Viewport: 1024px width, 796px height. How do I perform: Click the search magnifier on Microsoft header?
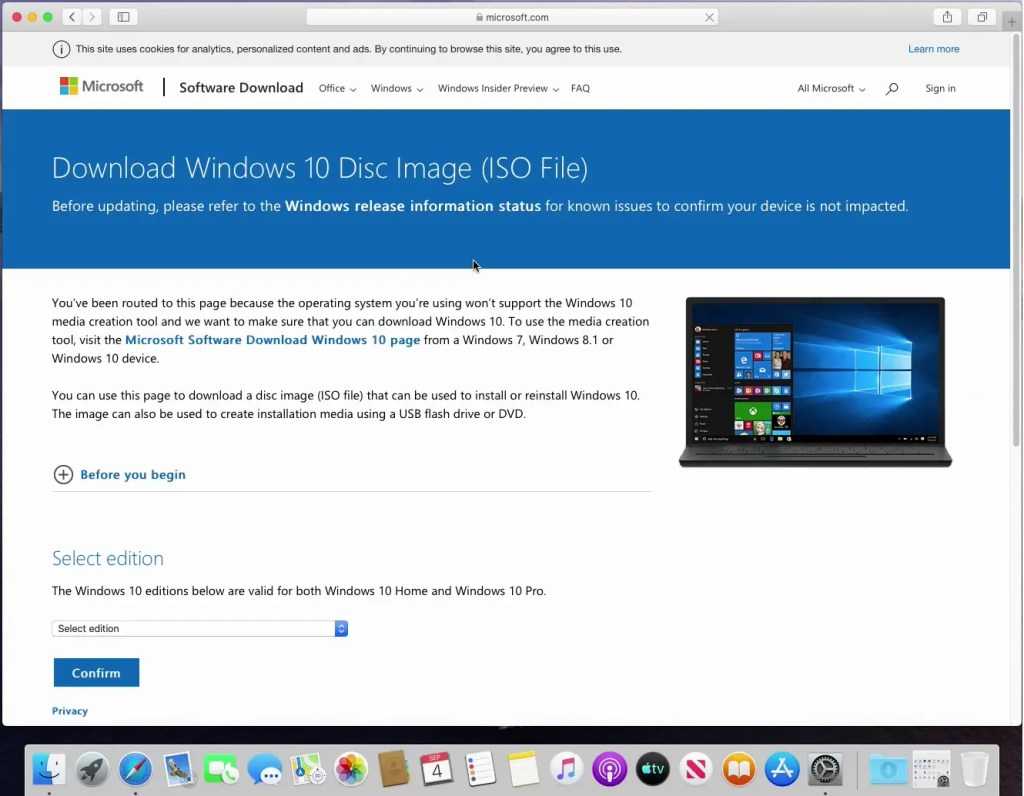click(892, 89)
